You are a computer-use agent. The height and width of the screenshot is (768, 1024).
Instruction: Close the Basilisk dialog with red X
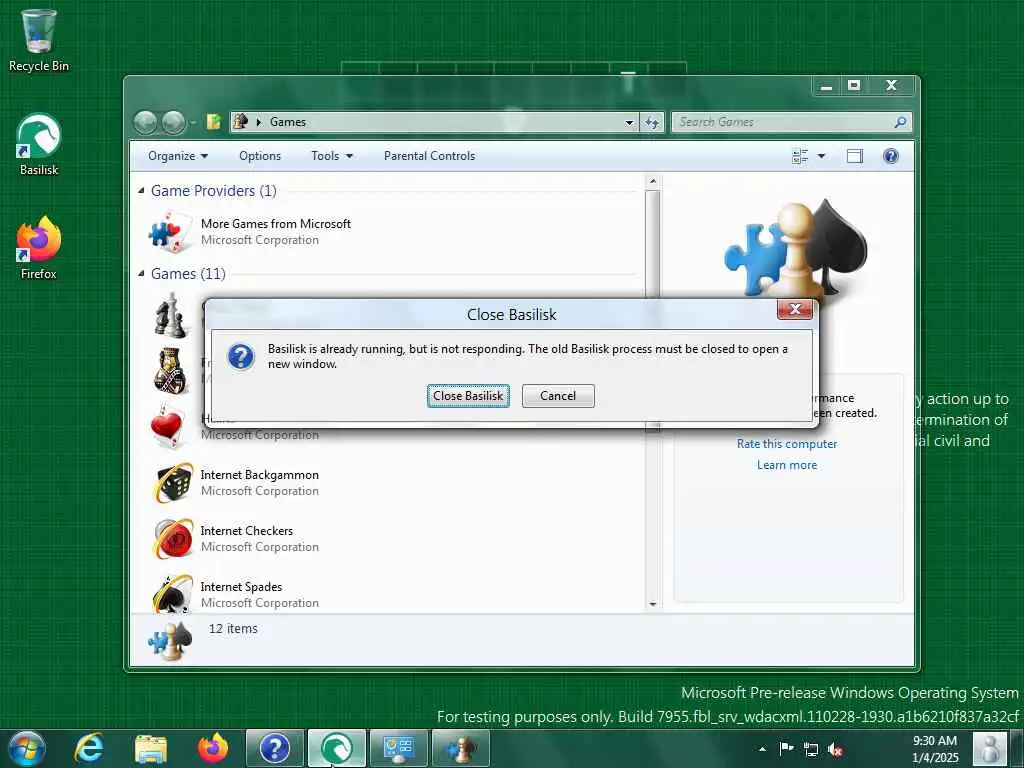pyautogui.click(x=795, y=309)
